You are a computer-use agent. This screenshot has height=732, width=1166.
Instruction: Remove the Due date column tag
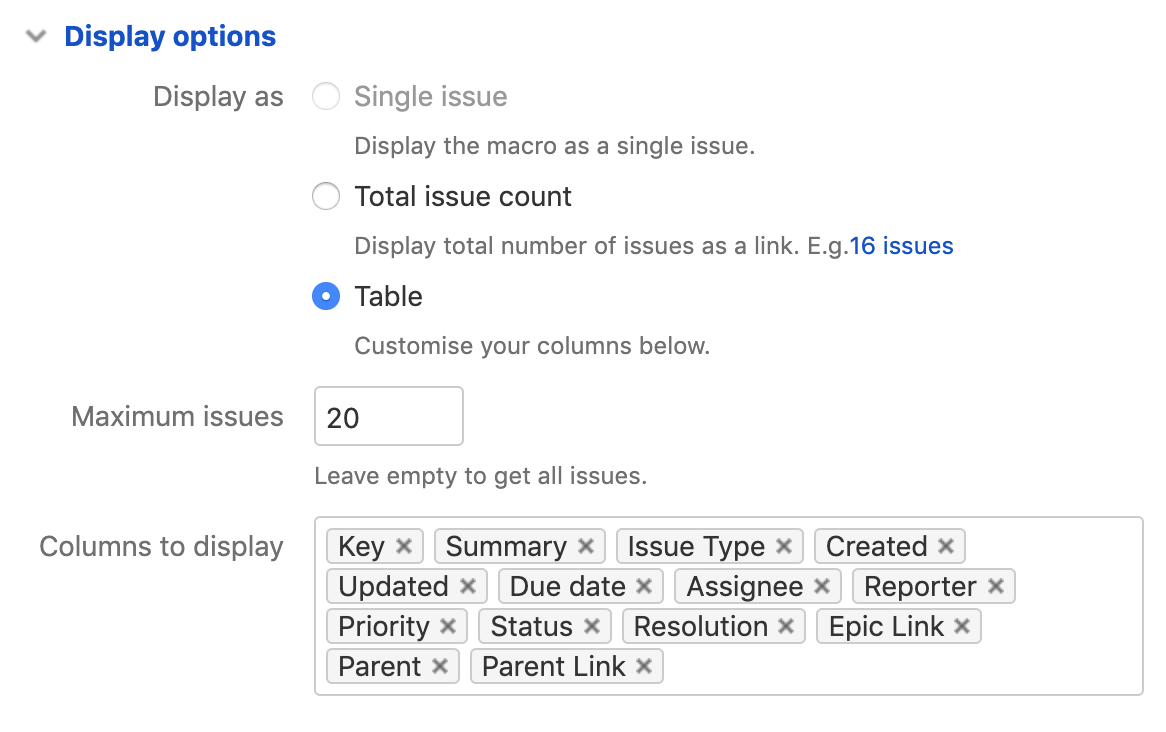coord(648,586)
